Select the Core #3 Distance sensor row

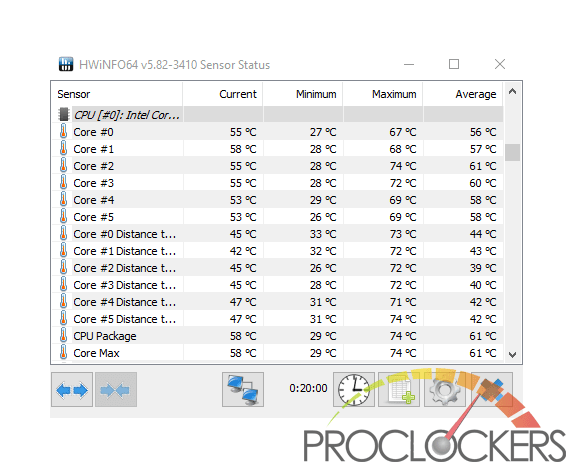click(277, 285)
